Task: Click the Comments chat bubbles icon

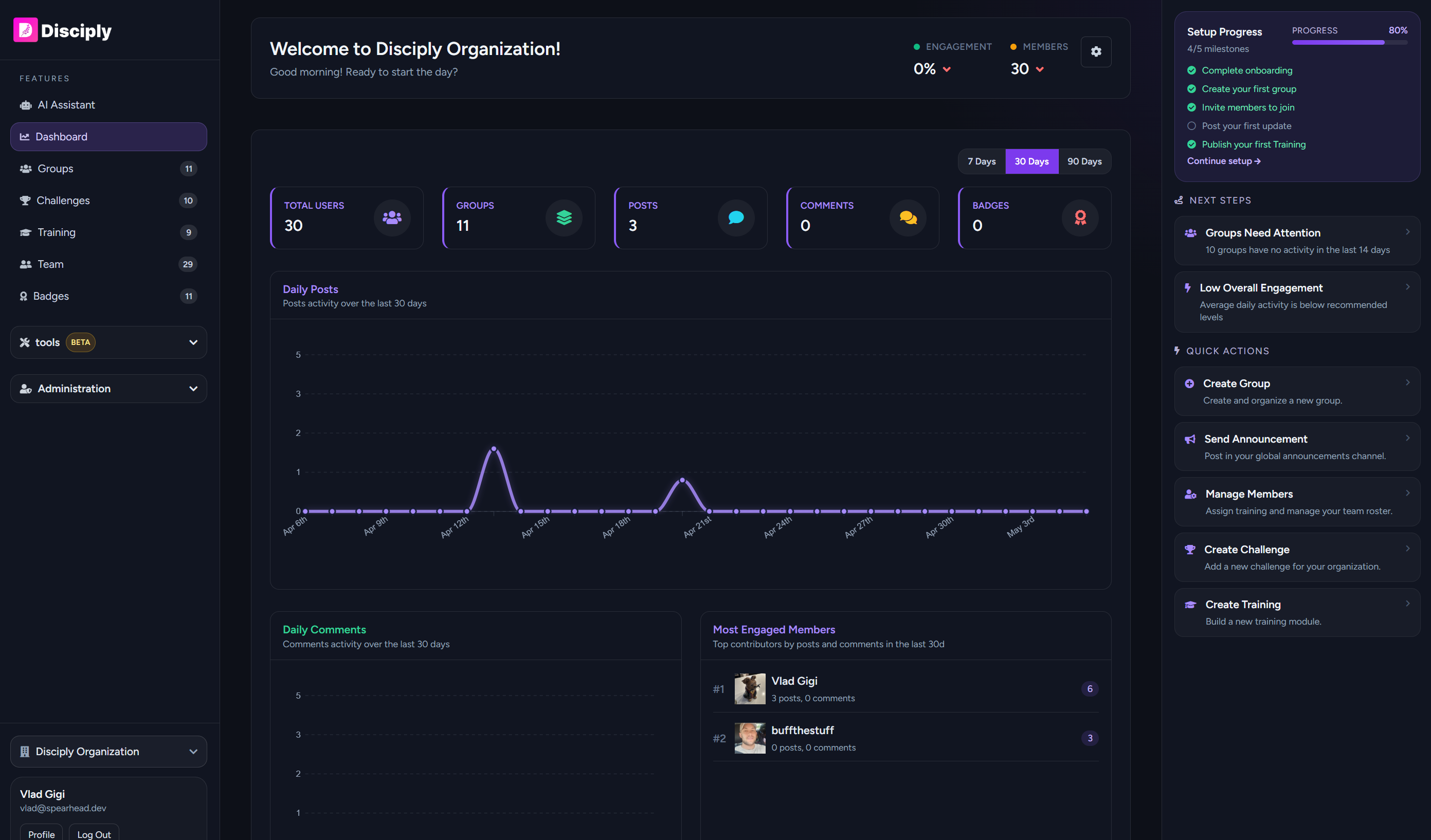Action: click(908, 218)
